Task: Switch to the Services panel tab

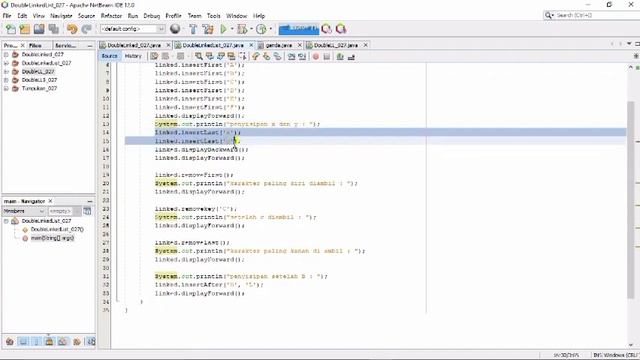Action: coord(65,45)
